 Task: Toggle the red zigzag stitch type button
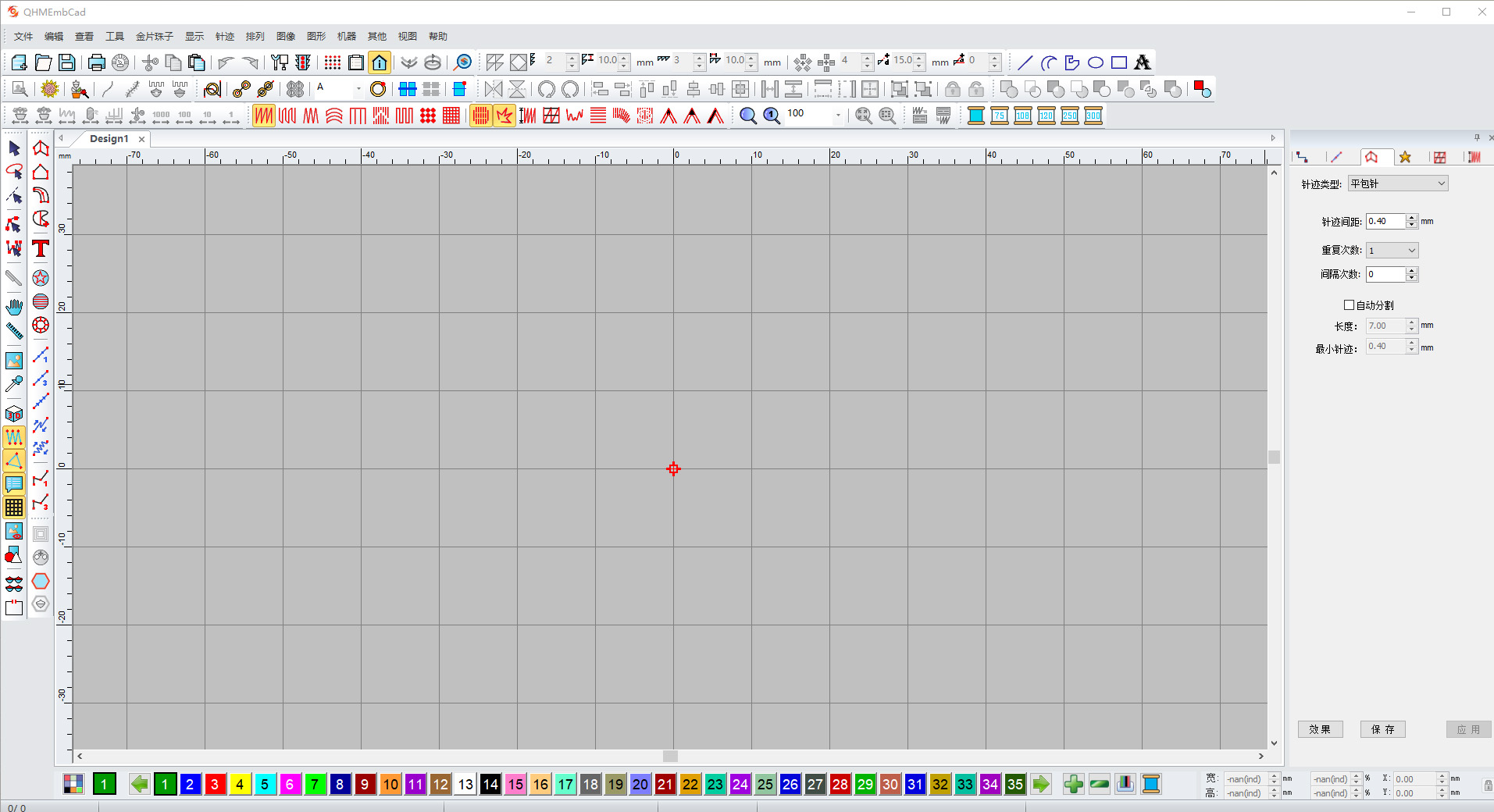pyautogui.click(x=264, y=116)
